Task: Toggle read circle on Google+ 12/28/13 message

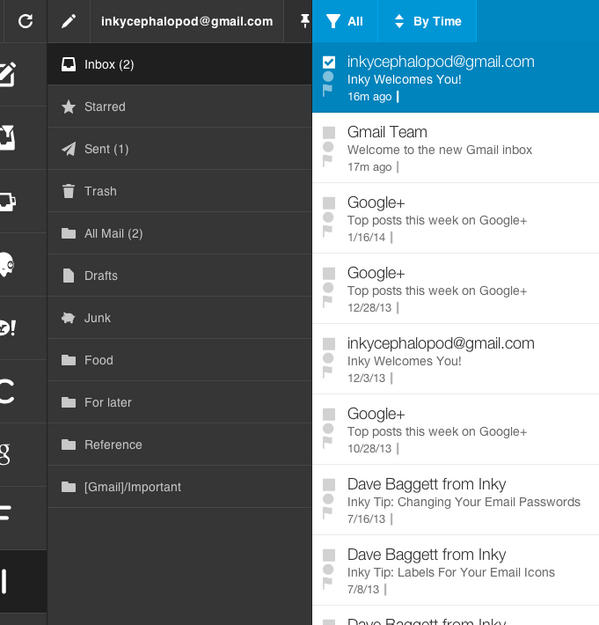Action: pos(328,288)
